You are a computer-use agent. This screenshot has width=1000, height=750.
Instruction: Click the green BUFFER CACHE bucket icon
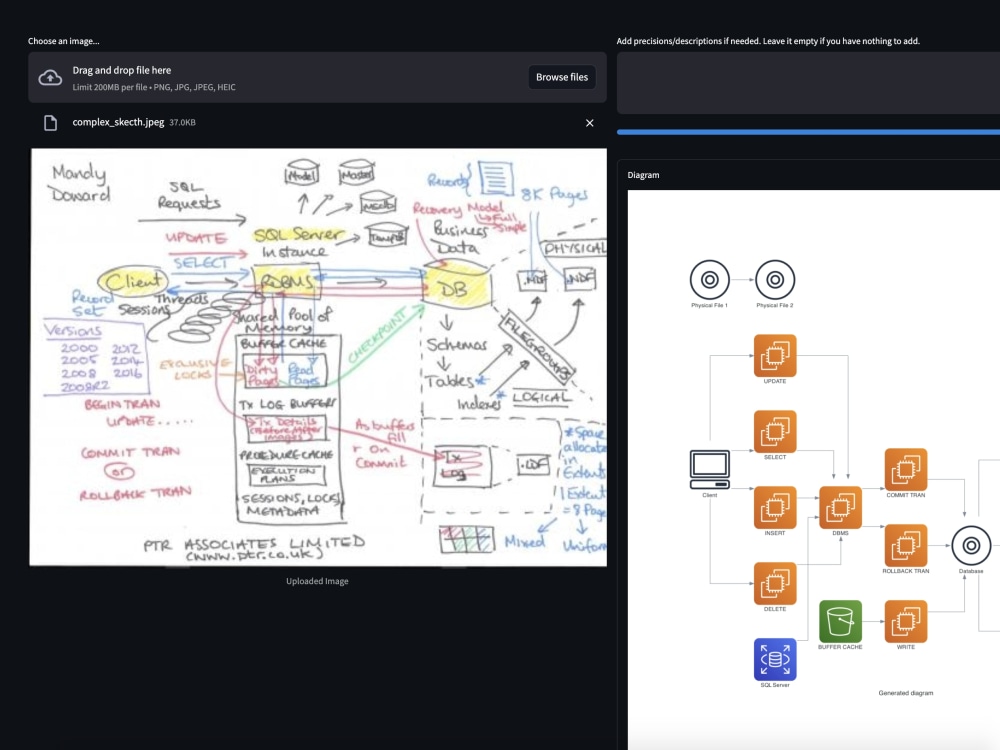(x=841, y=622)
